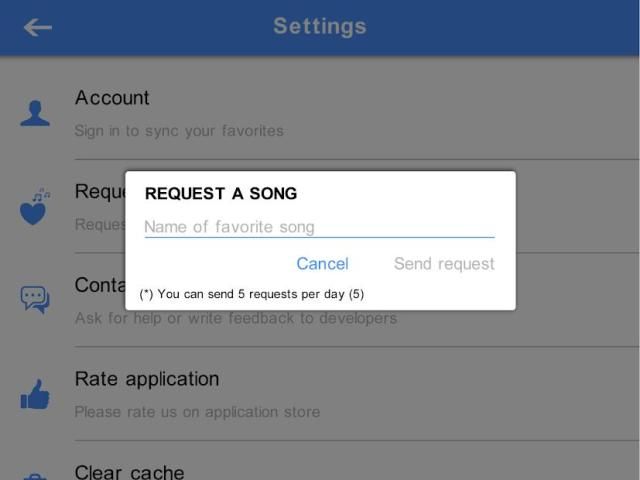Image resolution: width=640 pixels, height=480 pixels.
Task: Click 'Please rate us on application store'
Action: 197,412
